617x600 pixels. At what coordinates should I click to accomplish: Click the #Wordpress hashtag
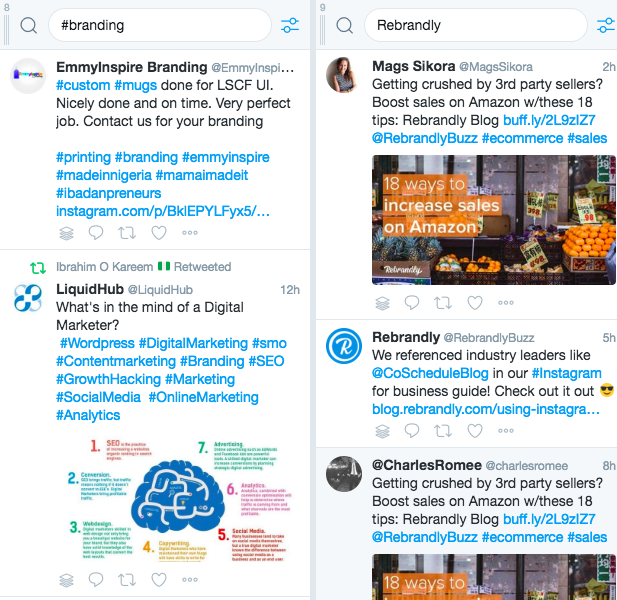(x=97, y=343)
